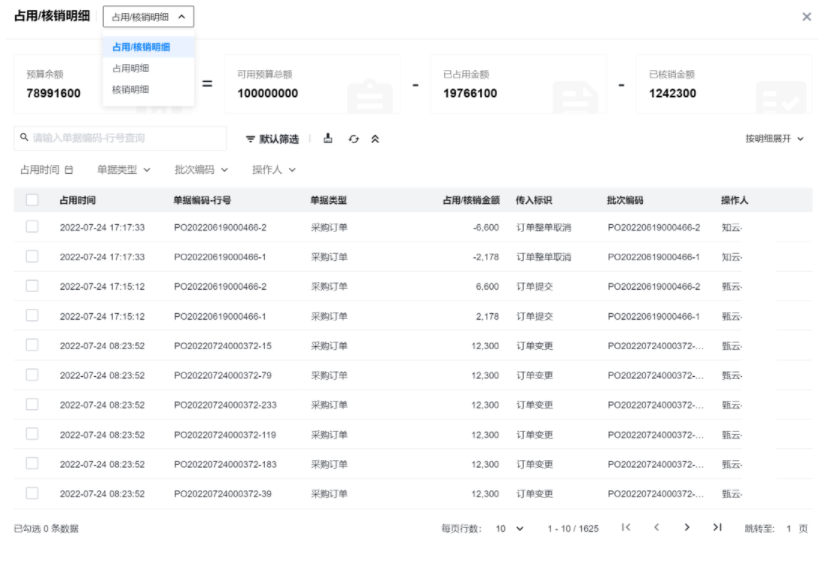Check the row PO20220724000372-79
The height and width of the screenshot is (571, 834).
click(x=32, y=375)
